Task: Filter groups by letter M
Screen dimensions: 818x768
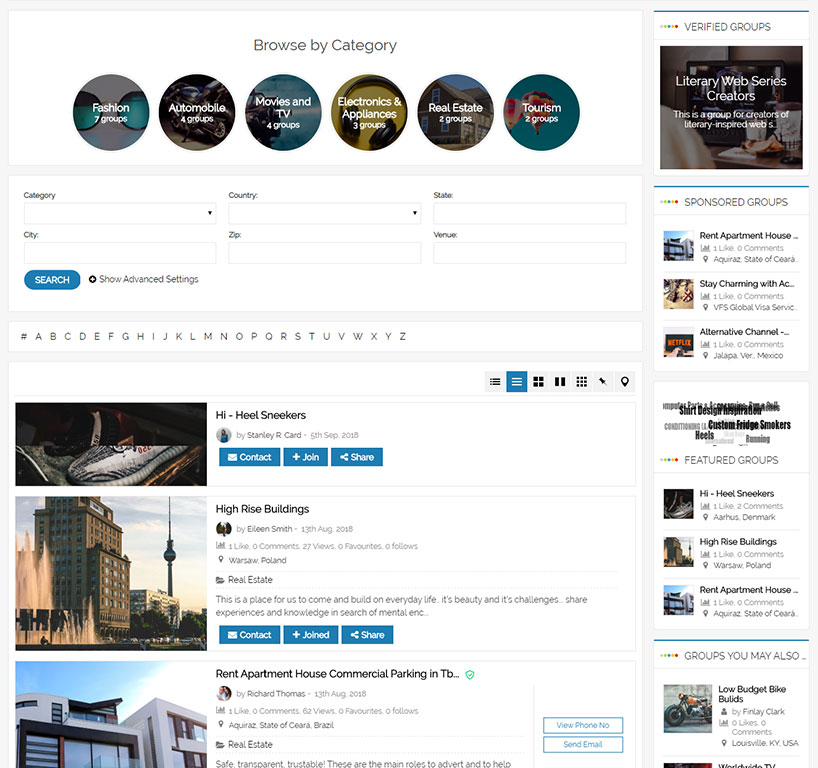Action: (208, 337)
